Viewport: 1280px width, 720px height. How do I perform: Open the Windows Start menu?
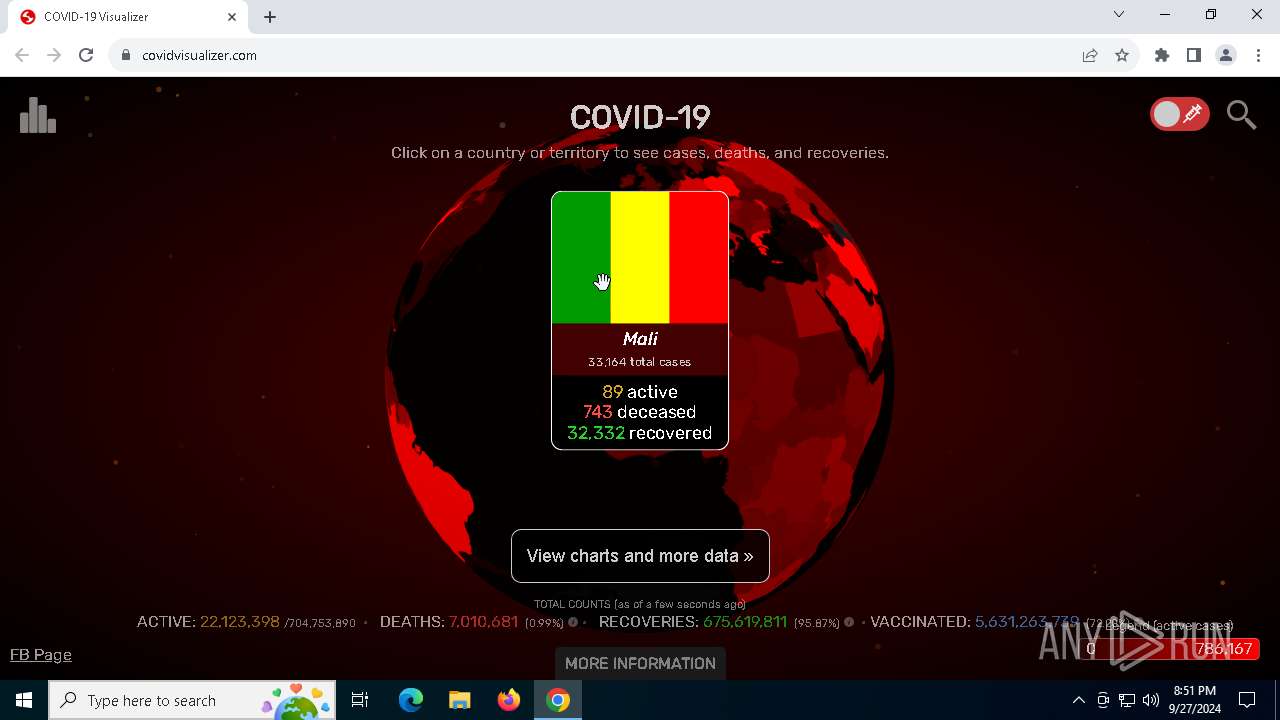[x=24, y=700]
